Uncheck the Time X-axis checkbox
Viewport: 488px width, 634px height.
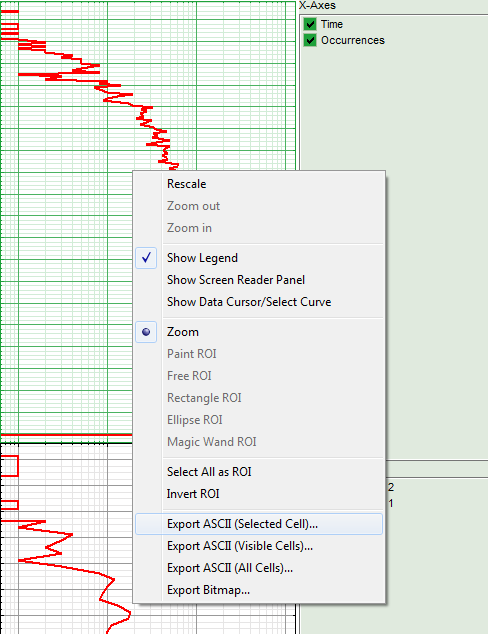[x=310, y=24]
